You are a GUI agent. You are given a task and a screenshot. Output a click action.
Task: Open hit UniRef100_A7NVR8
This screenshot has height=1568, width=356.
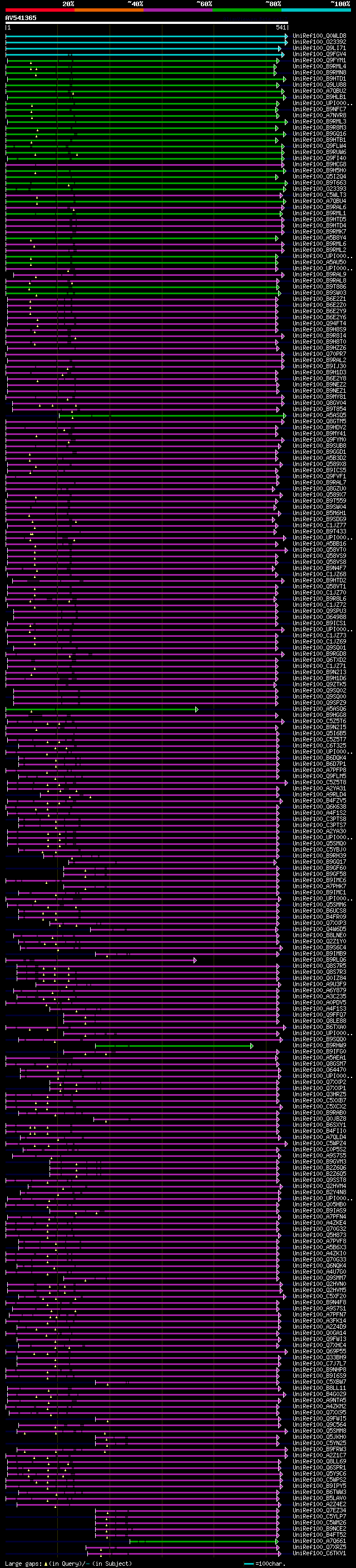click(319, 116)
